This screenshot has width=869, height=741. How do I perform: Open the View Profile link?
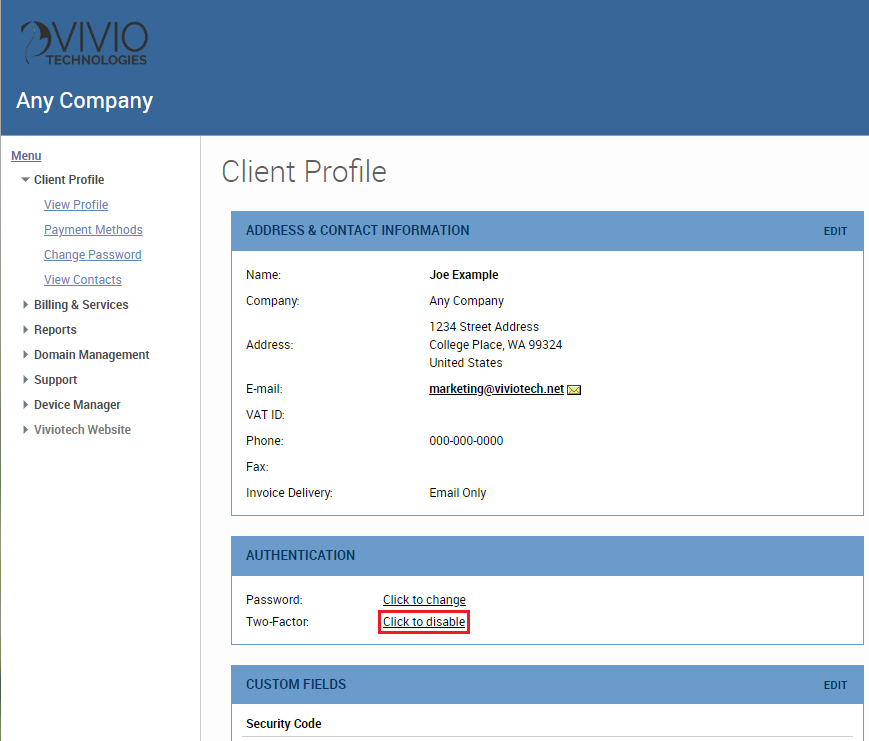pos(76,205)
